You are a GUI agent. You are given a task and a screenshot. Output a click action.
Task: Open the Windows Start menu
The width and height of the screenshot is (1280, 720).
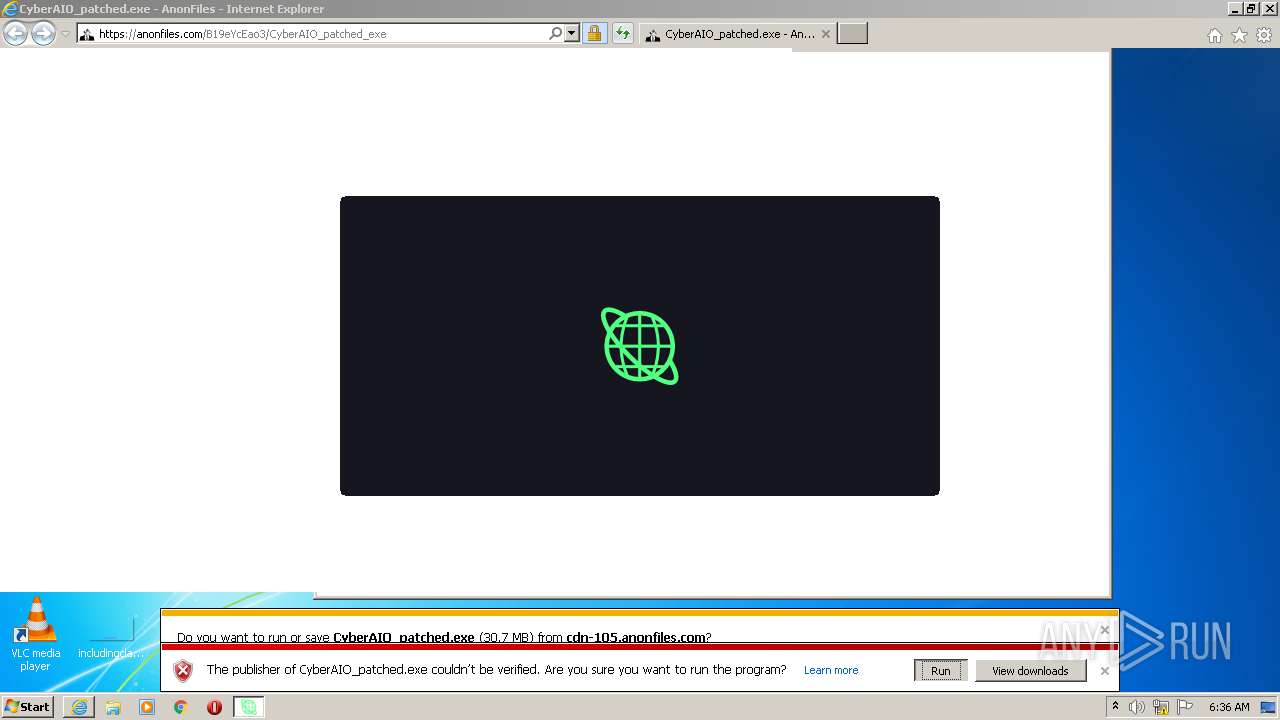(x=28, y=707)
